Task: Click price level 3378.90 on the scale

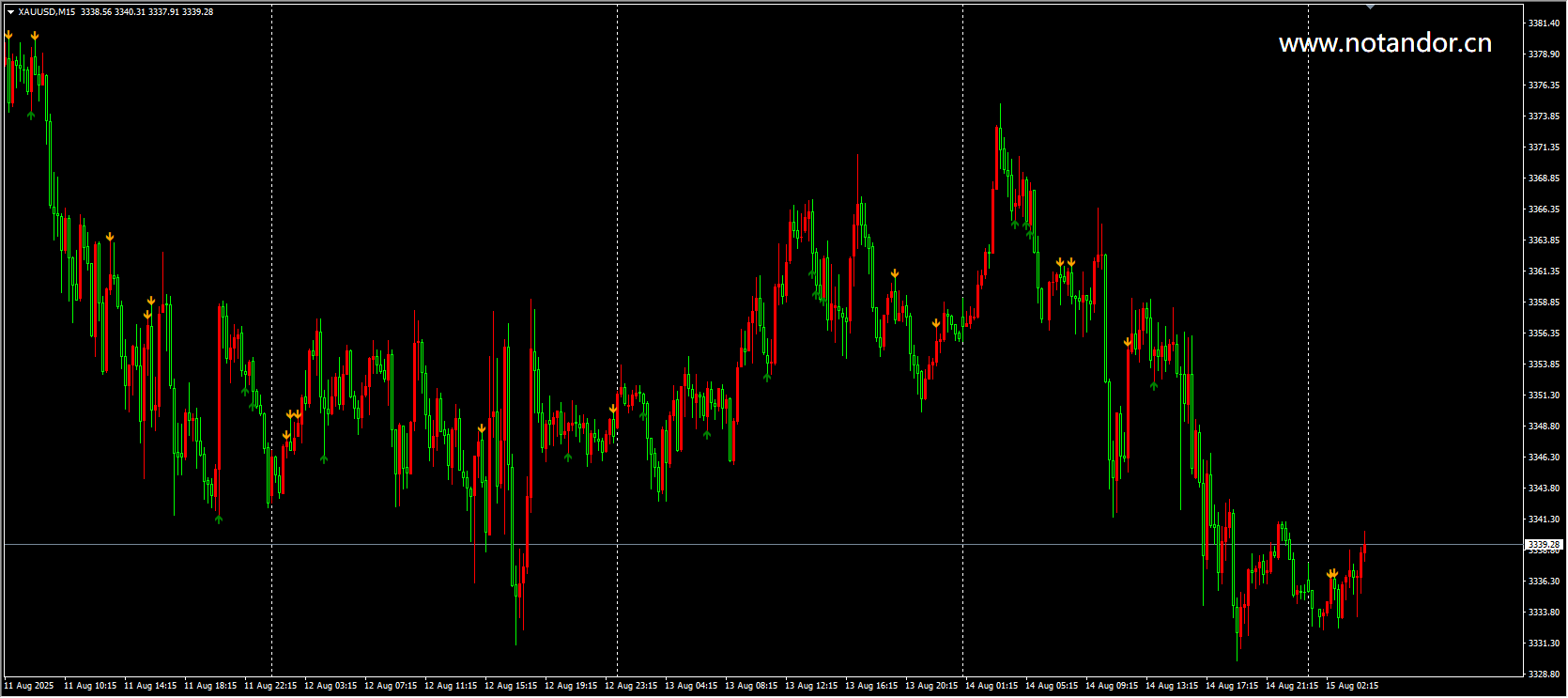Action: 1544,54
